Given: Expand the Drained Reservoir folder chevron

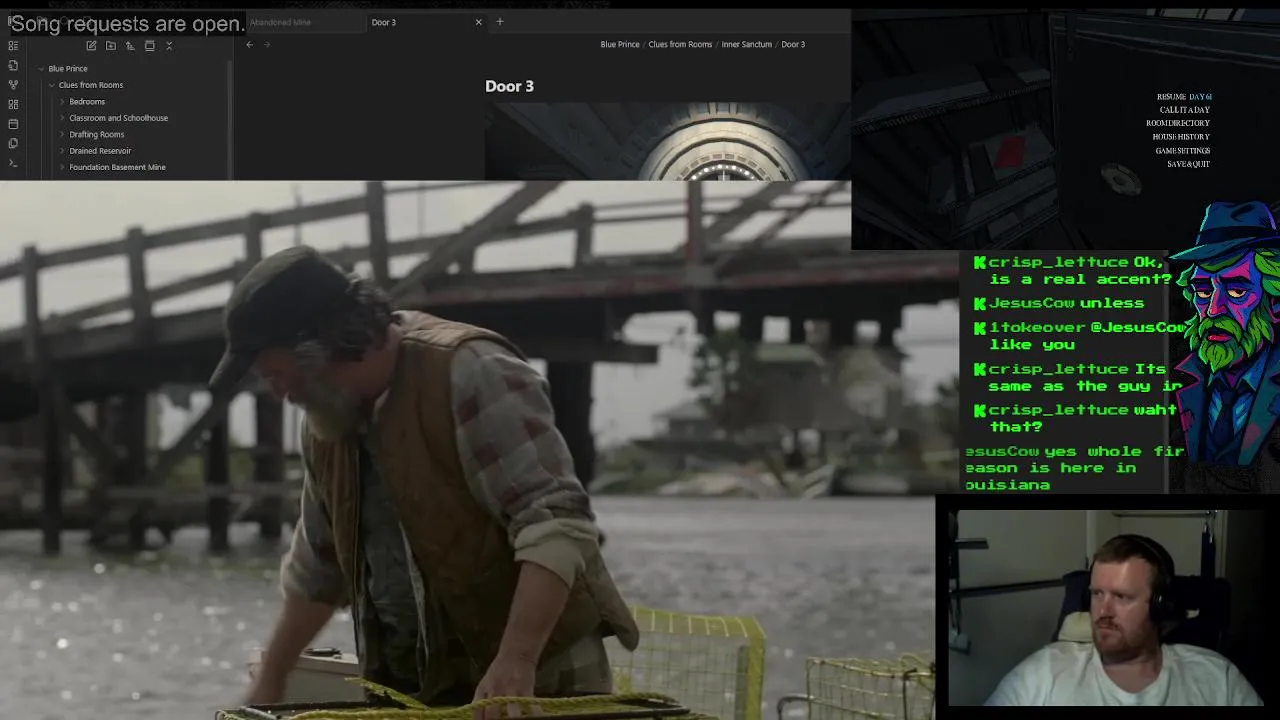Looking at the screenshot, I should click(x=62, y=151).
